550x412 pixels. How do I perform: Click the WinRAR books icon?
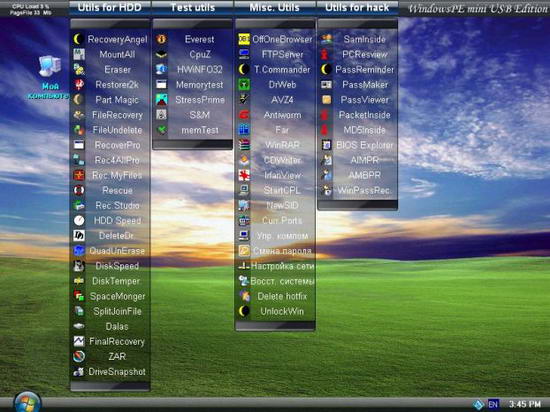point(244,145)
